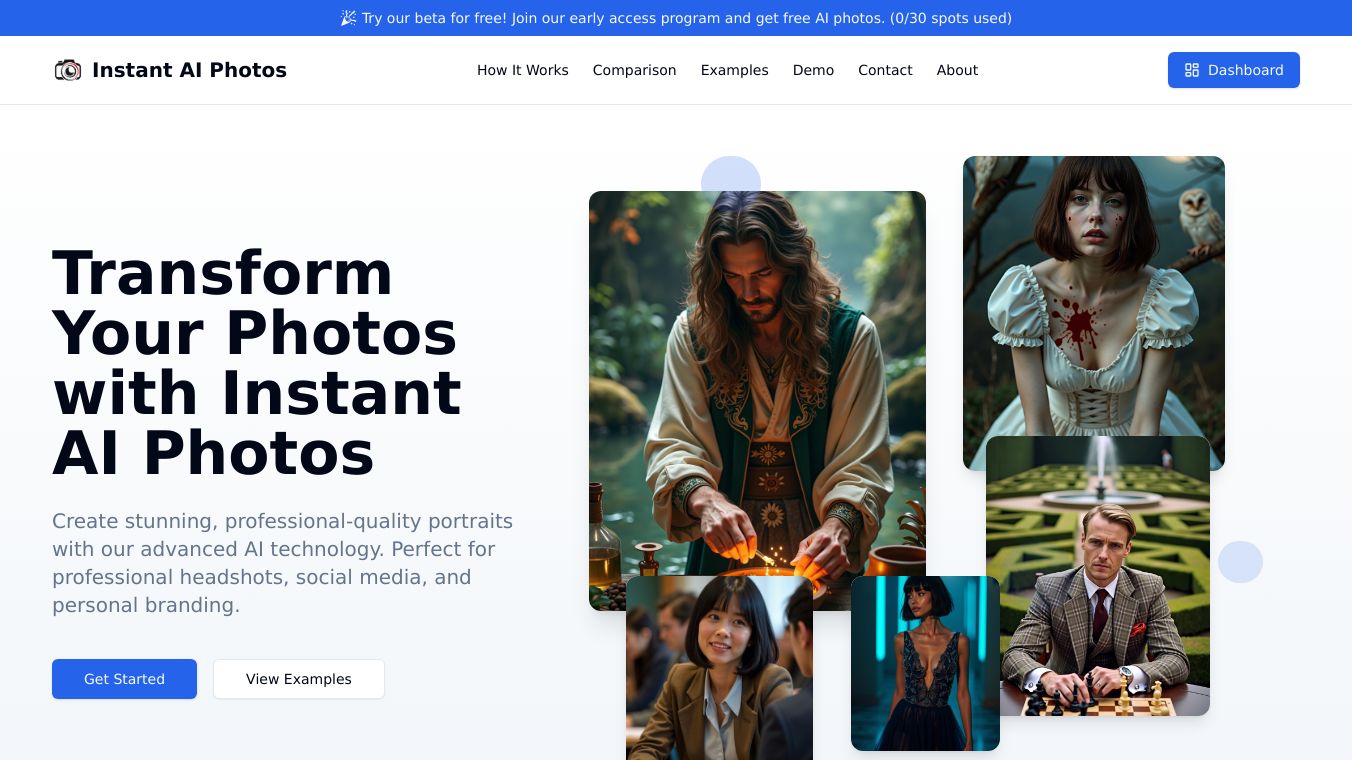Click the Get Started button
This screenshot has height=760, width=1352.
[124, 679]
